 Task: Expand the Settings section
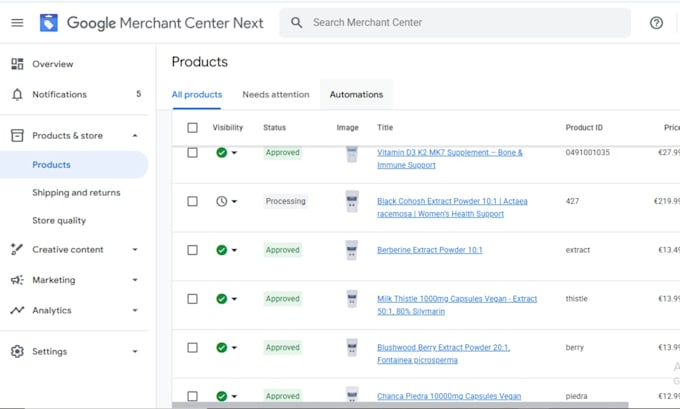[135, 351]
